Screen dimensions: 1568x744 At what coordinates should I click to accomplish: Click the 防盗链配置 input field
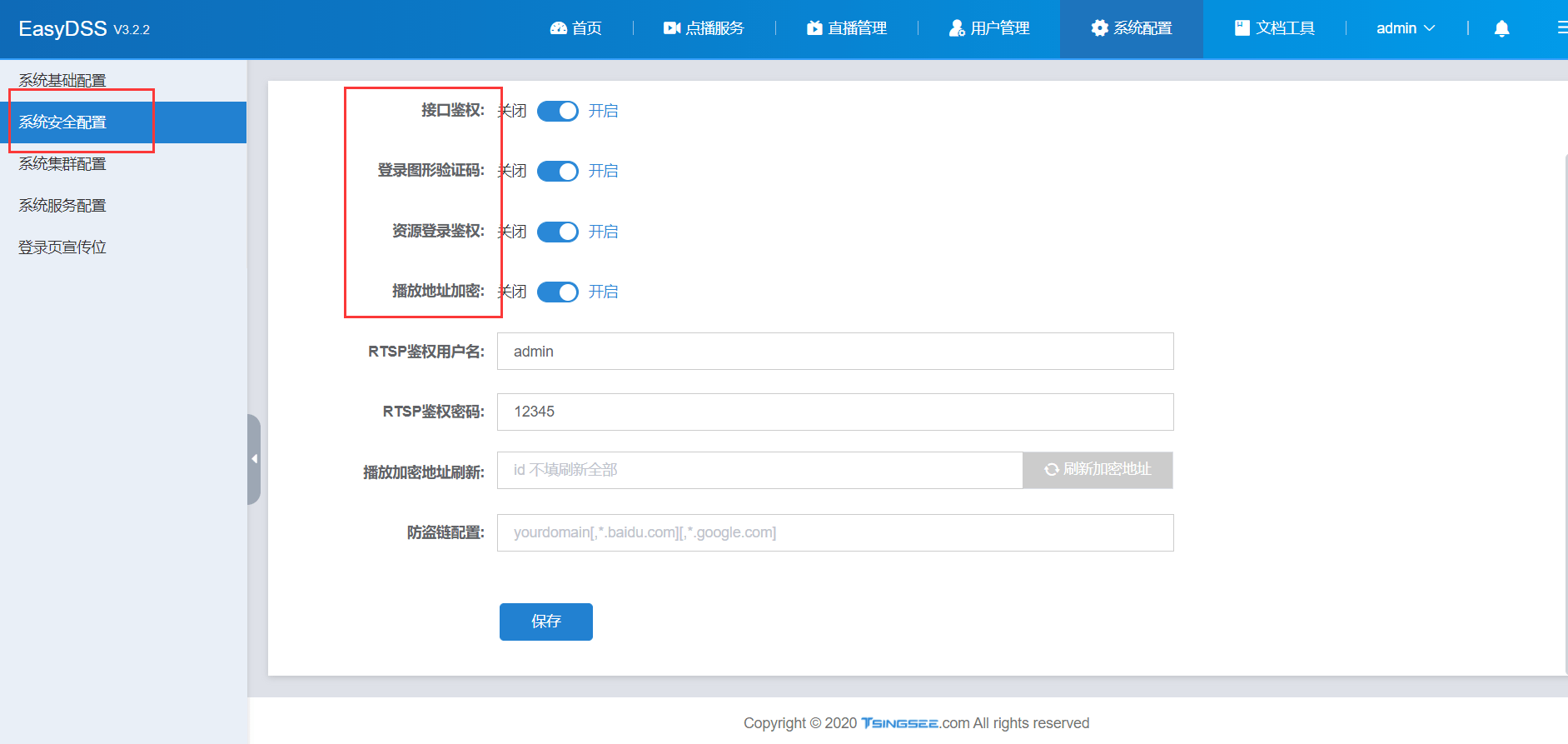[835, 532]
